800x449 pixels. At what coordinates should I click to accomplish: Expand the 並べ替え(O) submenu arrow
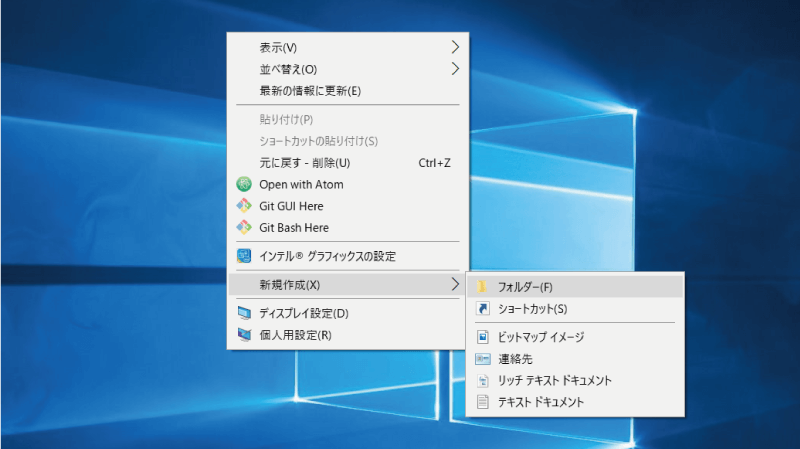[455, 68]
